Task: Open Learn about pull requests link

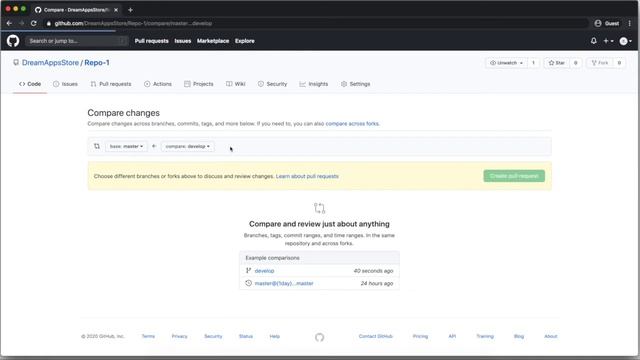Action: click(x=307, y=176)
